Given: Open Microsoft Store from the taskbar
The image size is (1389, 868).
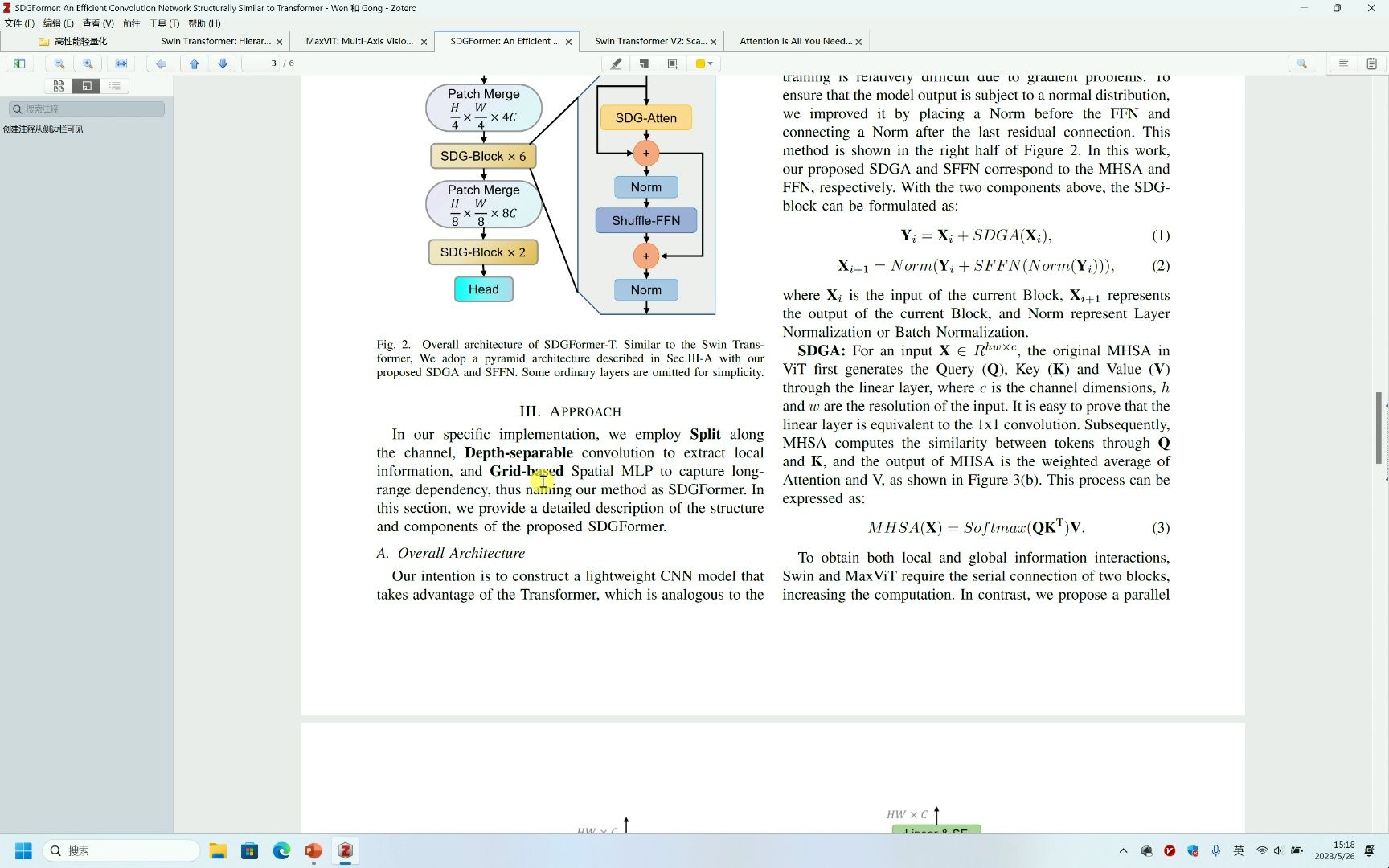Looking at the screenshot, I should 250,850.
